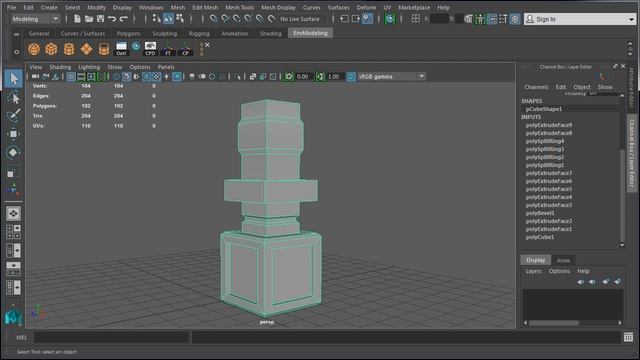Click the CP shelf icon
640x360 pixels.
[x=186, y=49]
